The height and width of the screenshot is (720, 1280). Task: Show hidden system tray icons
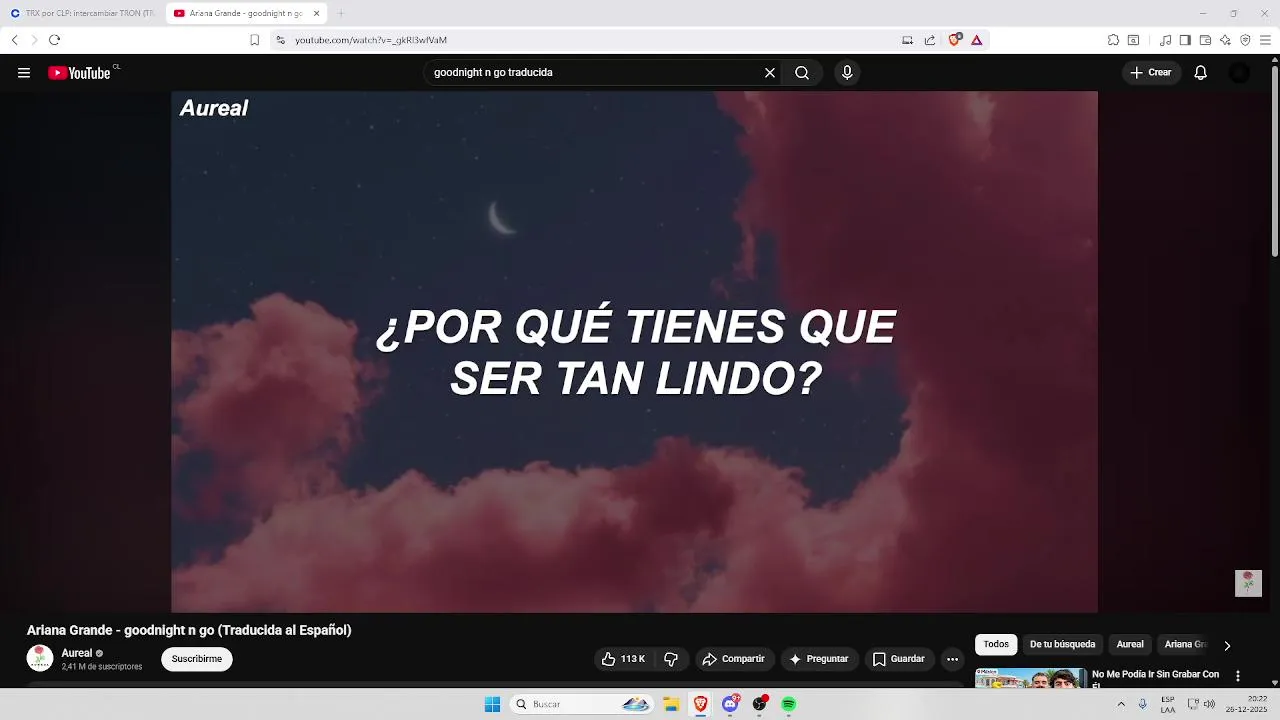click(1121, 704)
